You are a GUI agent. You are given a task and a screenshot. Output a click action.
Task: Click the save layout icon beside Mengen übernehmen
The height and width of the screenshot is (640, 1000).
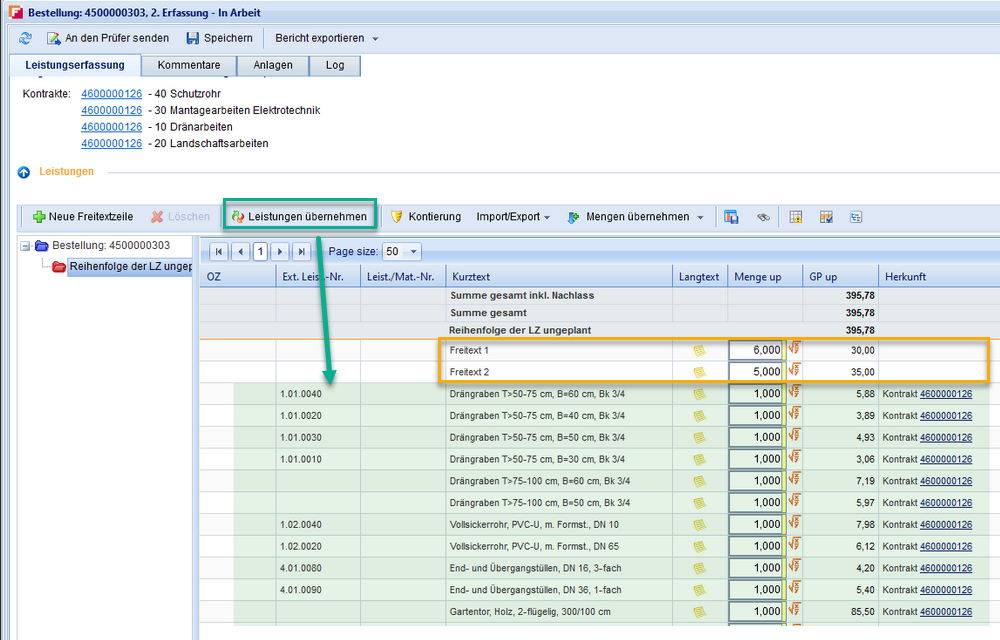731,217
